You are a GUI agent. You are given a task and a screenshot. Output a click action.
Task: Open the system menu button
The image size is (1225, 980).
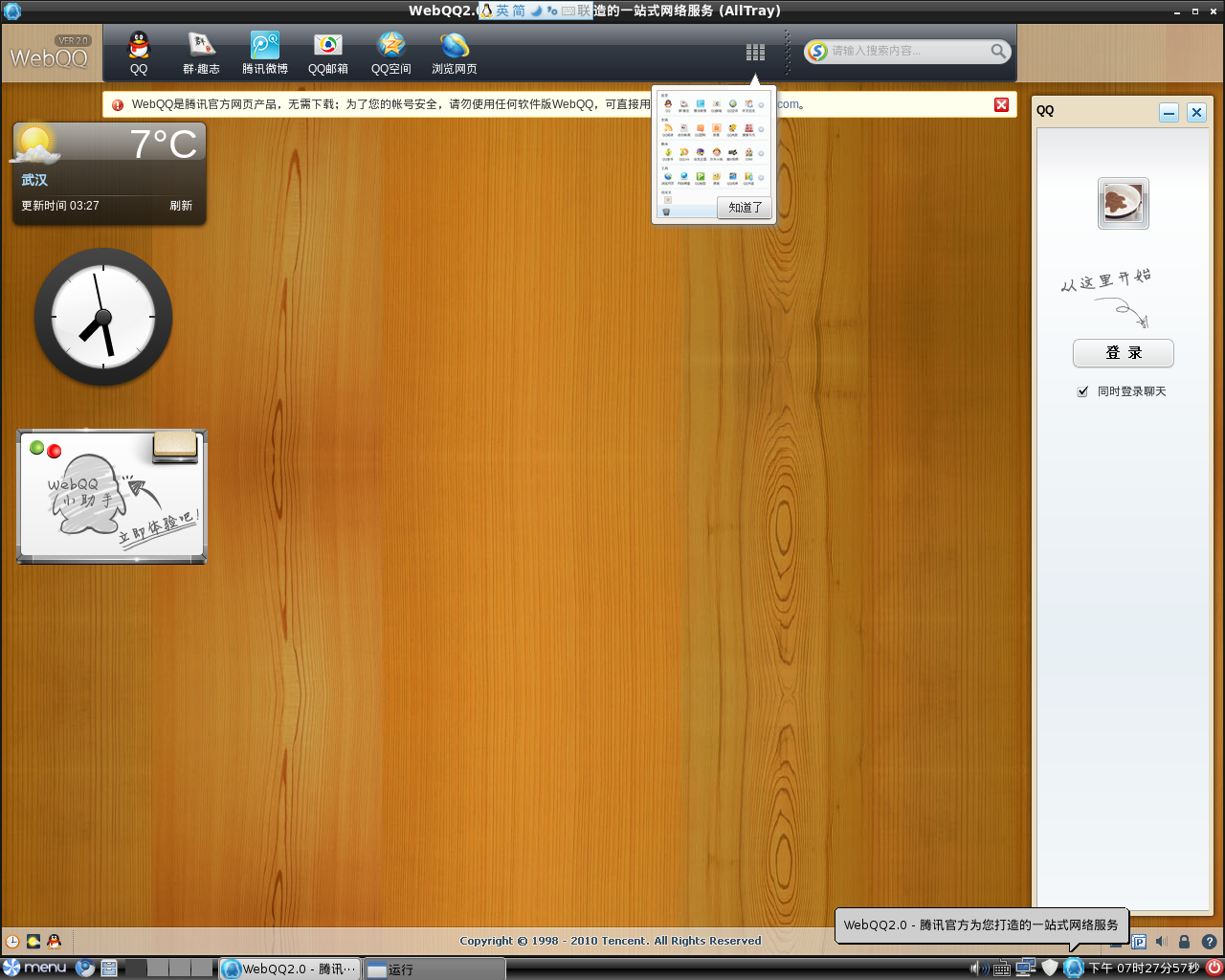tap(35, 968)
